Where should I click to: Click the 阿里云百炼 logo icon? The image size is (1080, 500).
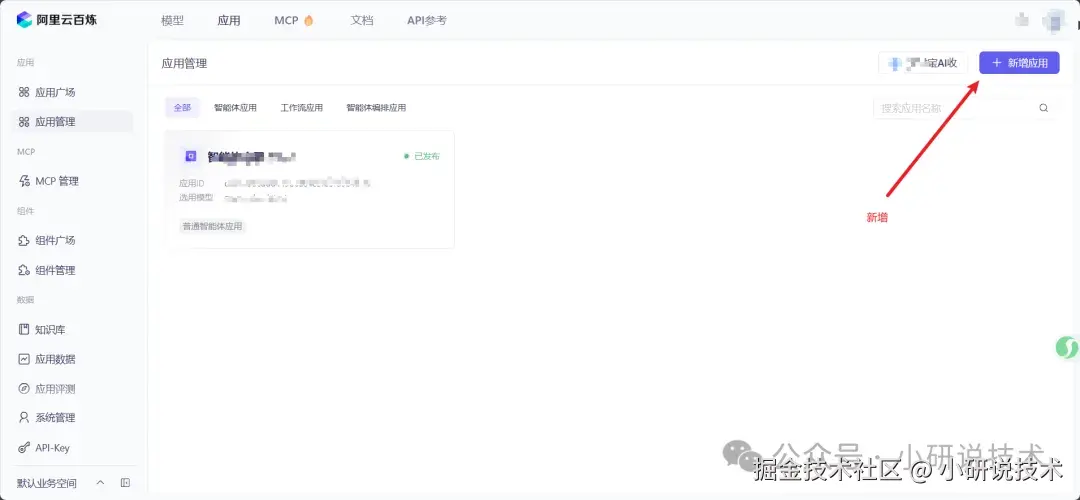tap(24, 19)
